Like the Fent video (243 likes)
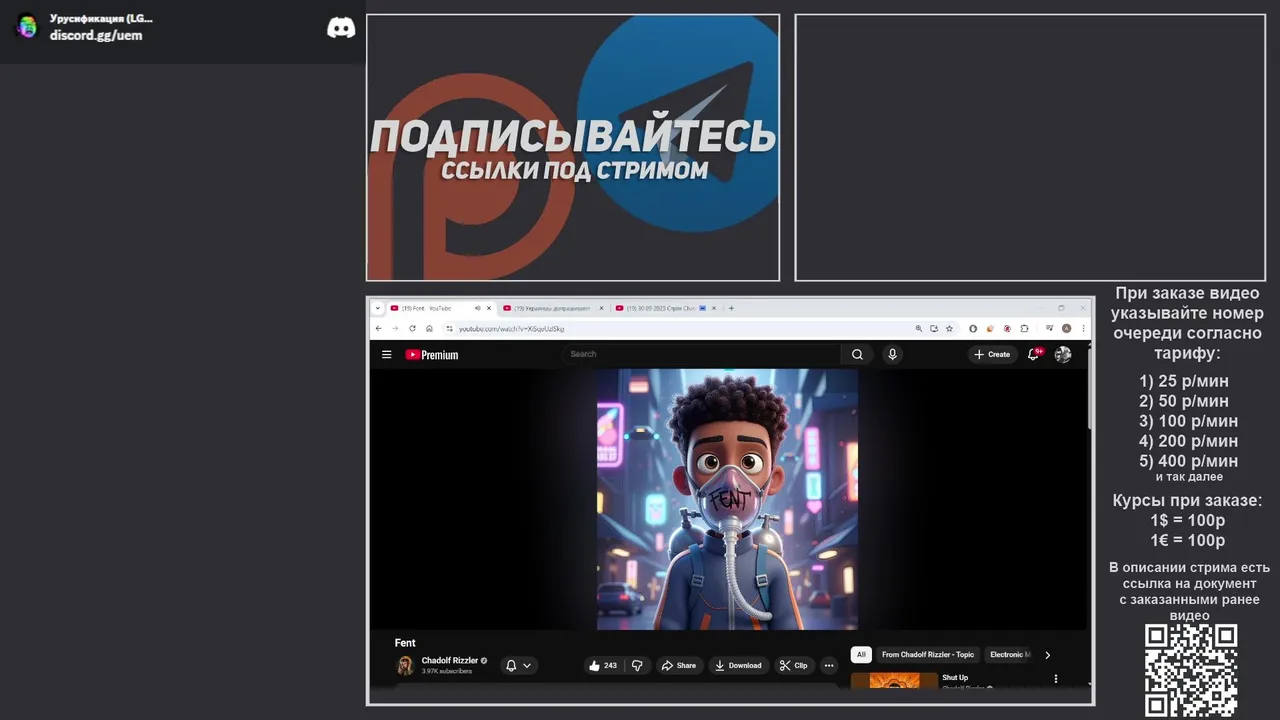The width and height of the screenshot is (1280, 720). [x=603, y=665]
